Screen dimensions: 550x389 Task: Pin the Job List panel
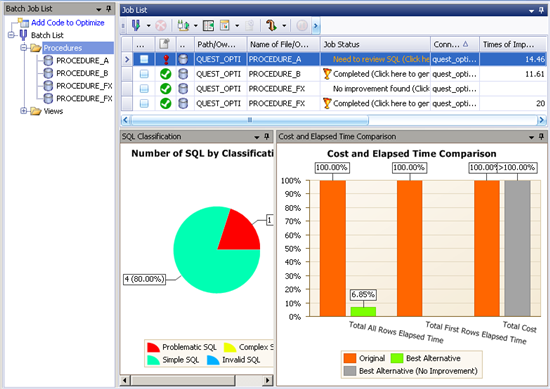tap(541, 10)
